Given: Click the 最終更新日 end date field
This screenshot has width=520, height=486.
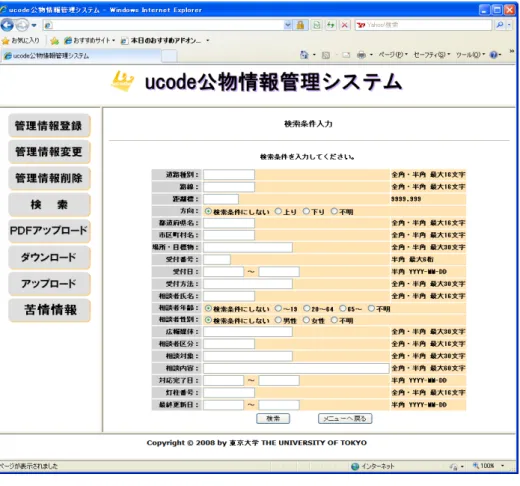Looking at the screenshot, I should [279, 405].
